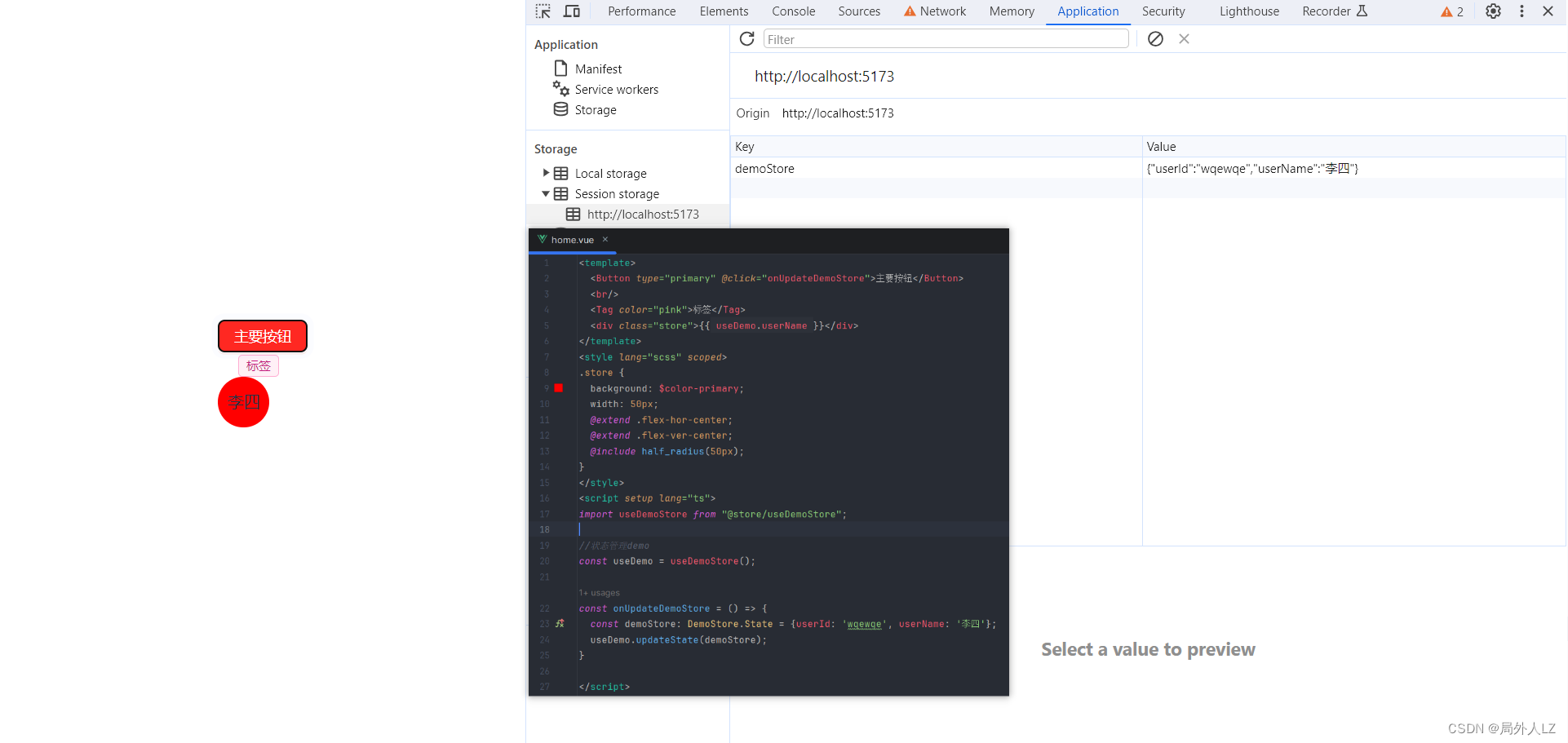This screenshot has height=743, width=1568.
Task: Open the Console tab
Action: (x=793, y=11)
